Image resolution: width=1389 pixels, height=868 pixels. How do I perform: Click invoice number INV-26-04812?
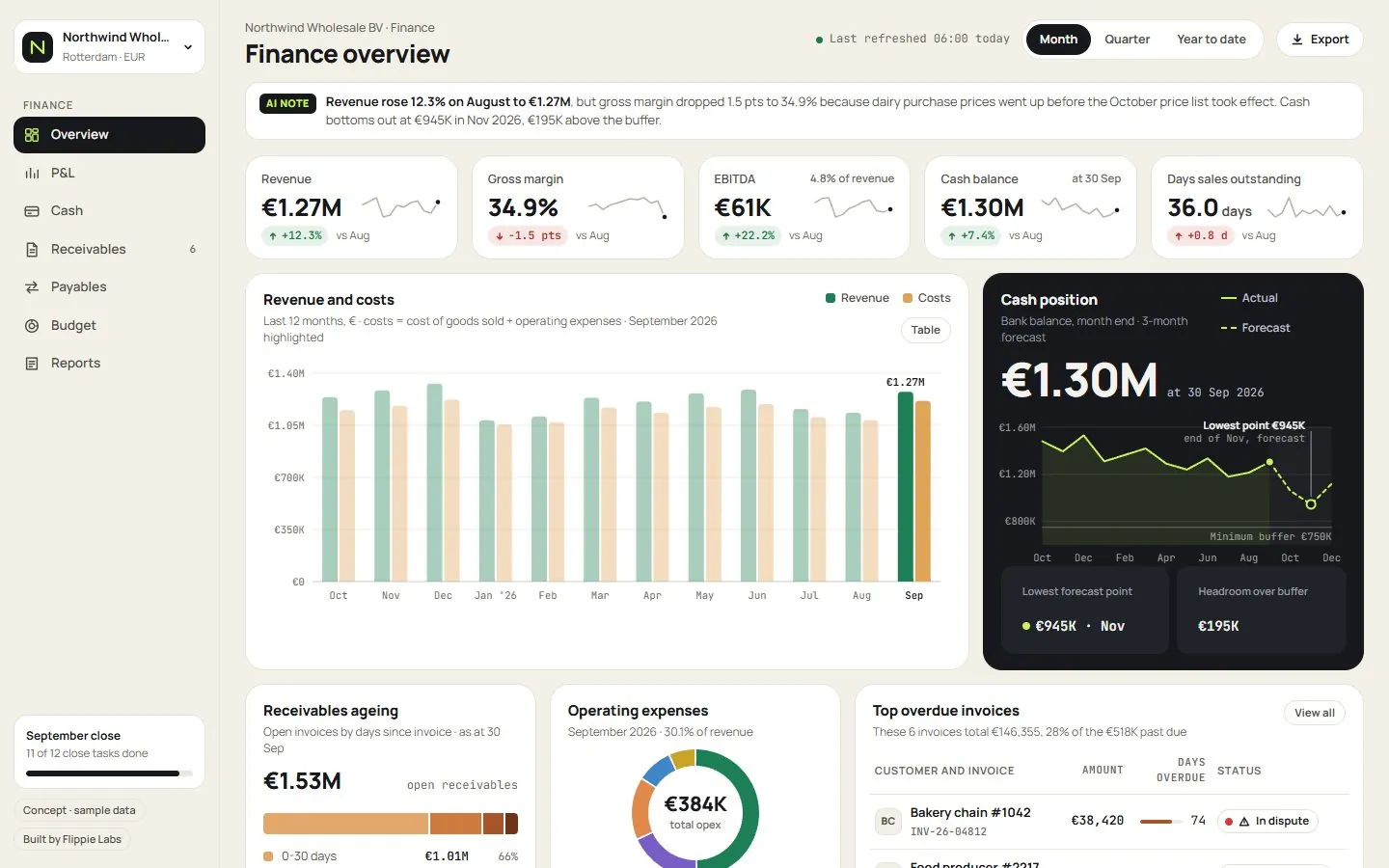[x=948, y=832]
